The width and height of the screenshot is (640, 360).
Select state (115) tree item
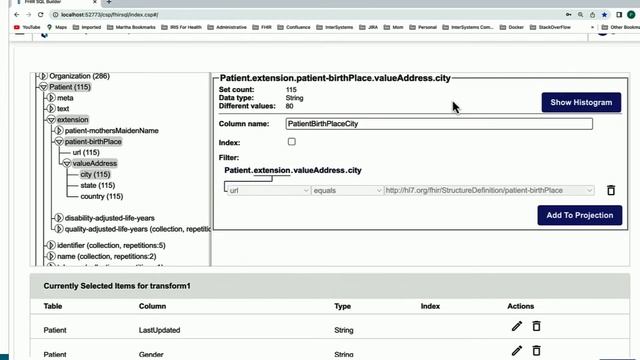pyautogui.click(x=98, y=185)
